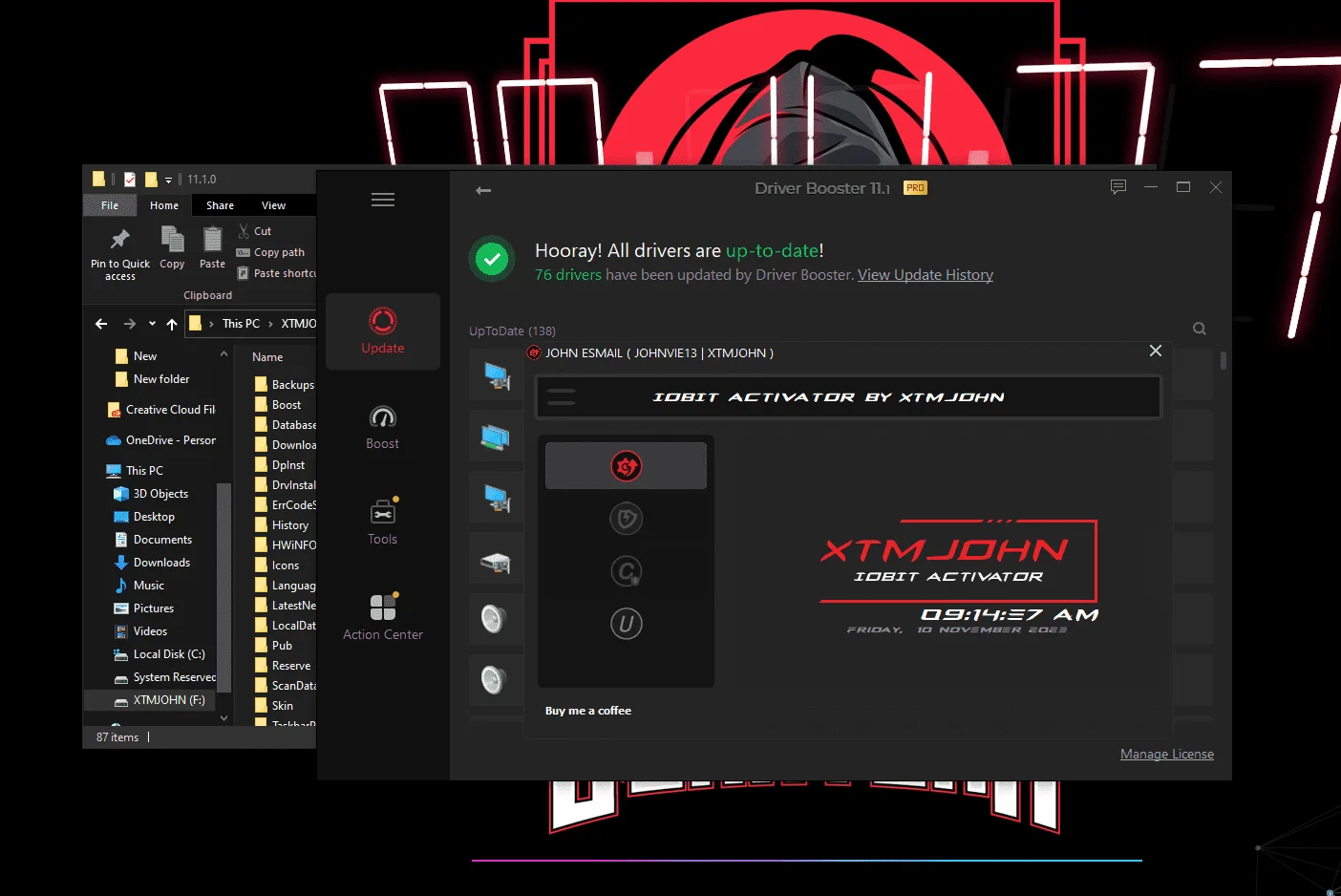
Task: Click Copy path in Clipboard group
Action: pos(271,252)
